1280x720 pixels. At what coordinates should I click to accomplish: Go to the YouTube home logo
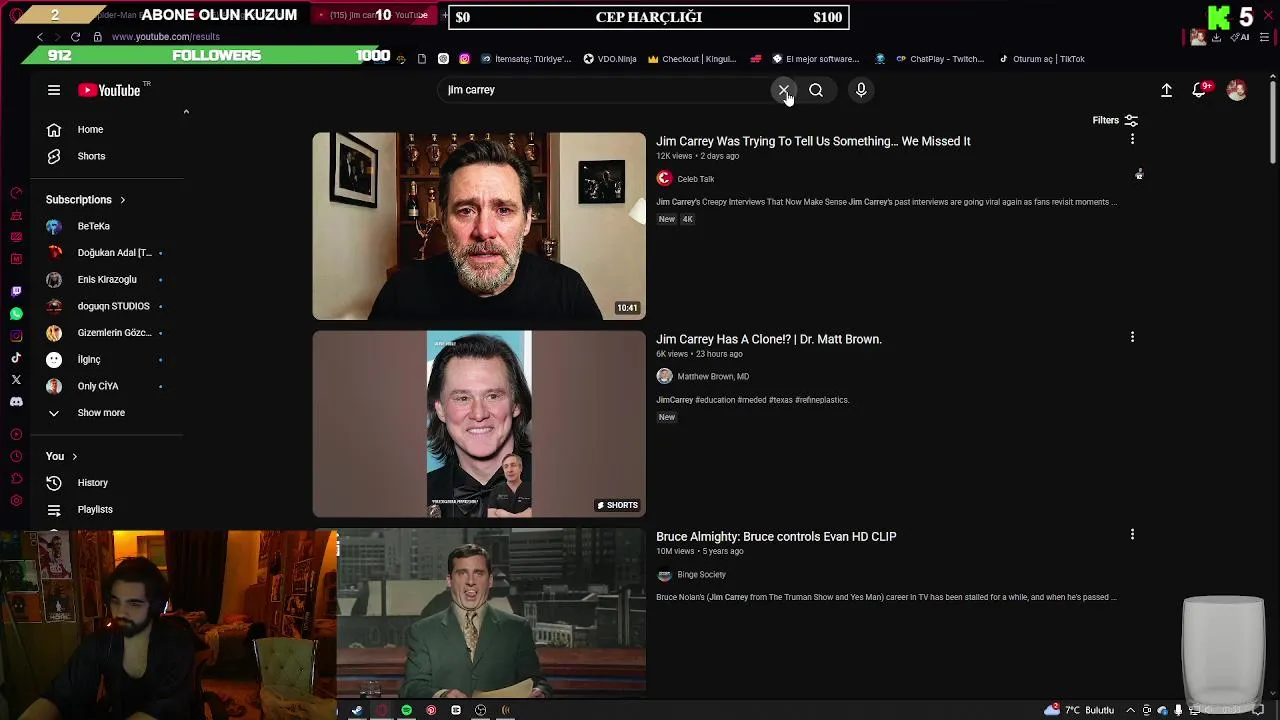pos(109,90)
